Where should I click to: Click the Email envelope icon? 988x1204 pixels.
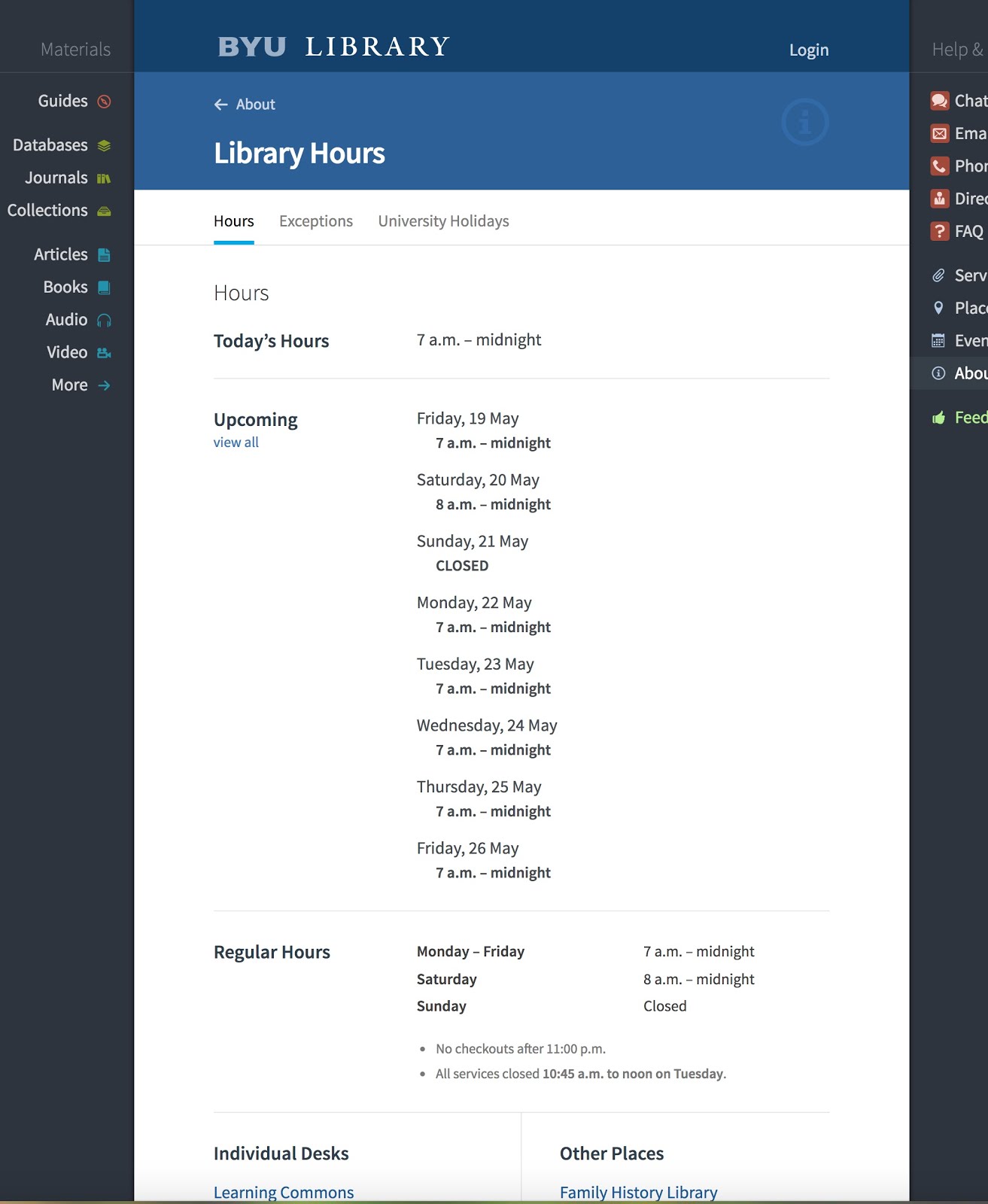[x=939, y=134]
